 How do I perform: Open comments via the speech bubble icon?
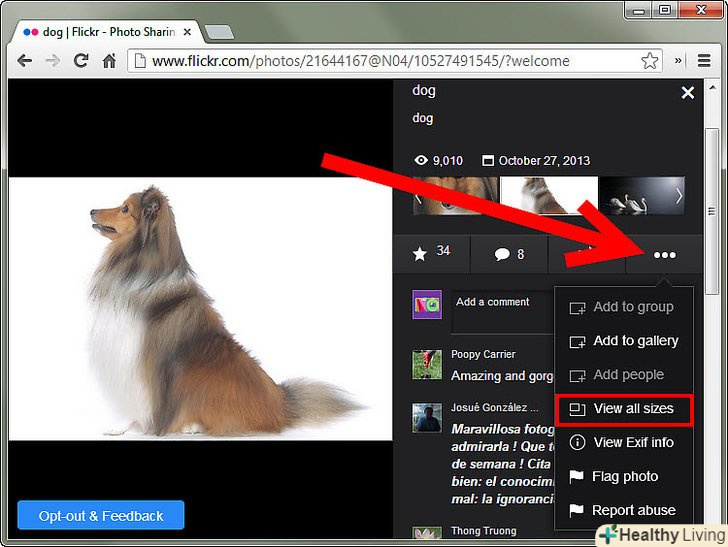pos(503,254)
